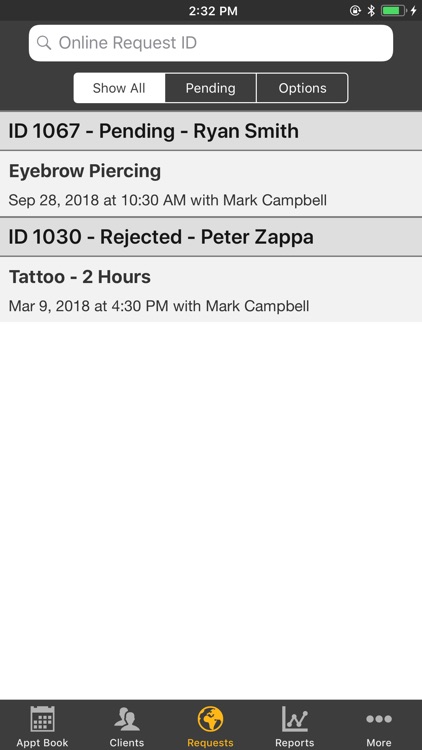
Task: Tap the rotation lock status icon
Action: pos(355,11)
